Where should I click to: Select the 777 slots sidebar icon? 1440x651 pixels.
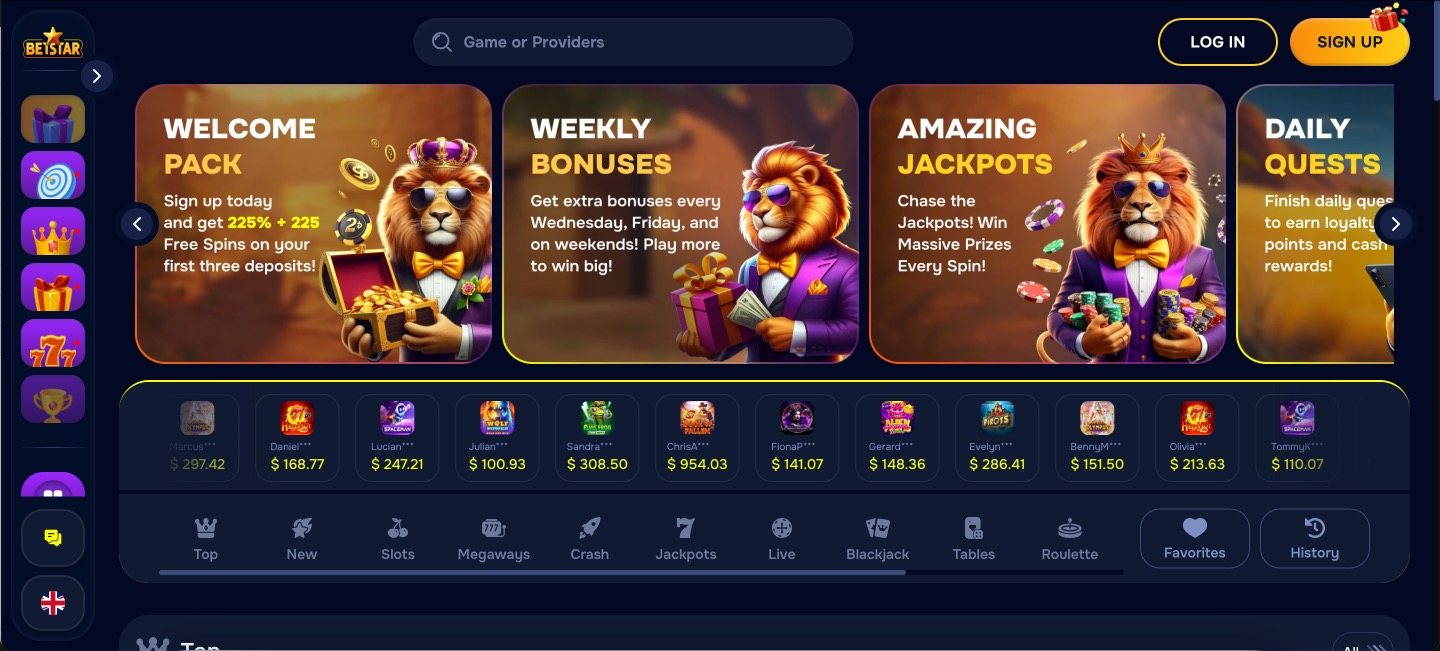click(53, 343)
